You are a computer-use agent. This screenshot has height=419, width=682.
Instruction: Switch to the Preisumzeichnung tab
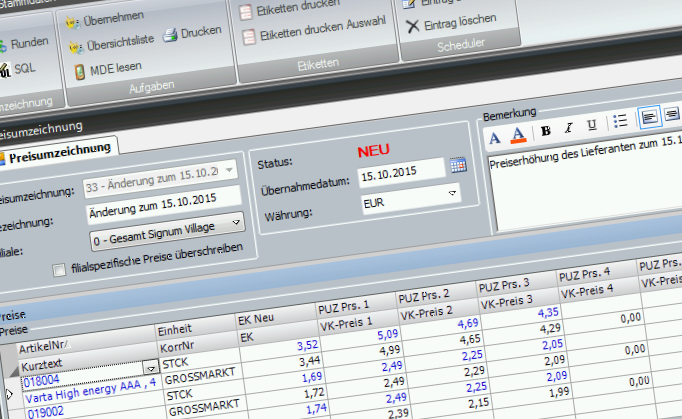tap(60, 150)
